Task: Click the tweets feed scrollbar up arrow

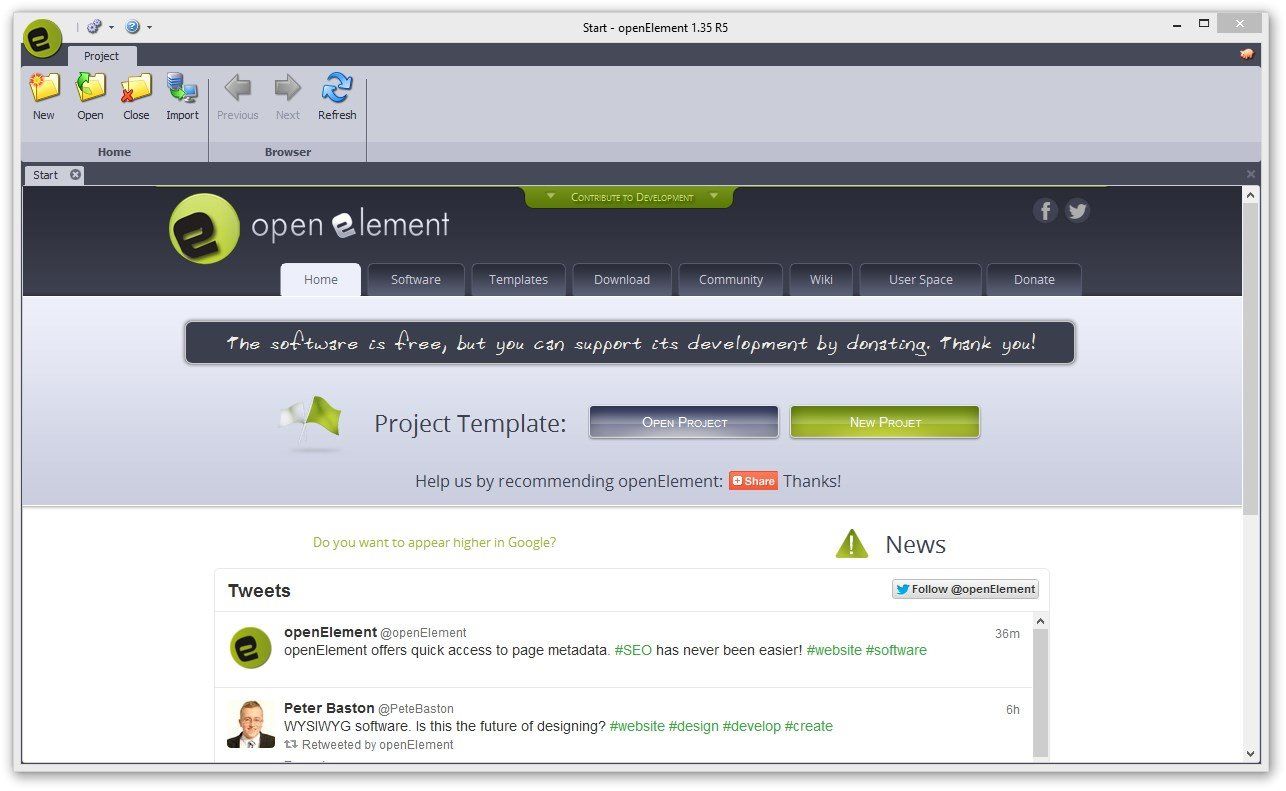Action: tap(1040, 621)
